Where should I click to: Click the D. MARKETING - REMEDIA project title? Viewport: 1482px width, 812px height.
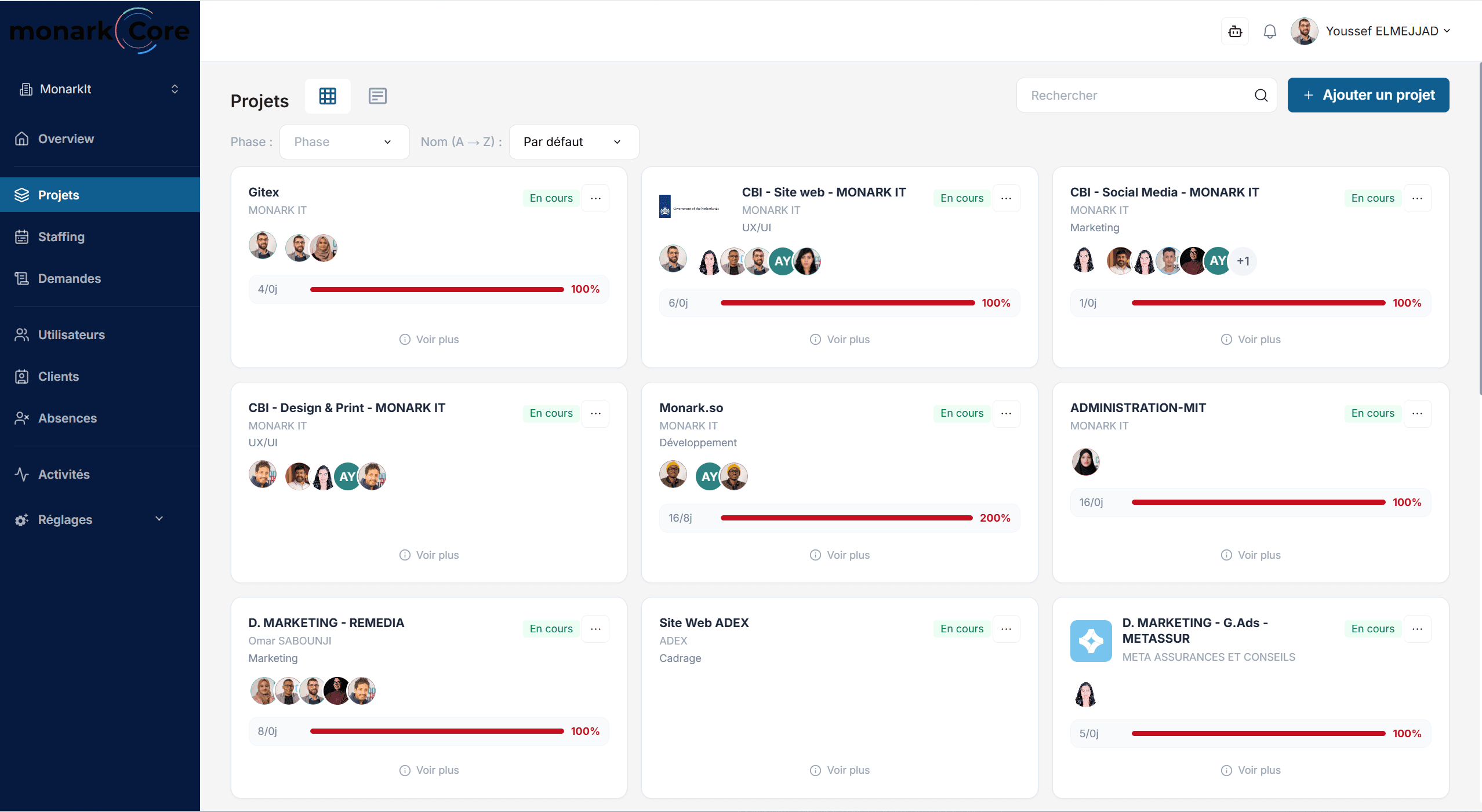326,623
